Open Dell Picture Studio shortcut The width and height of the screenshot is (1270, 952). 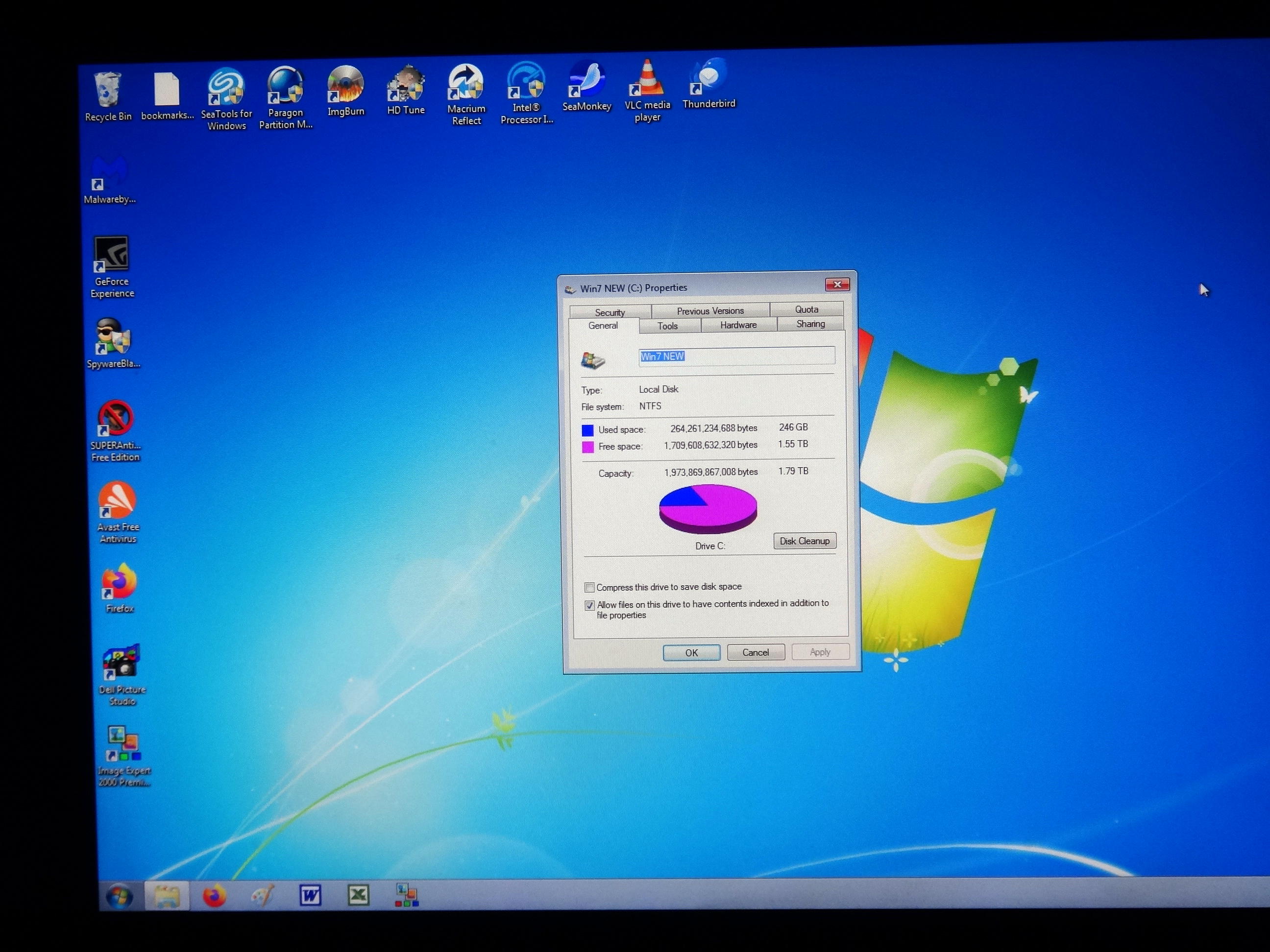click(x=122, y=675)
